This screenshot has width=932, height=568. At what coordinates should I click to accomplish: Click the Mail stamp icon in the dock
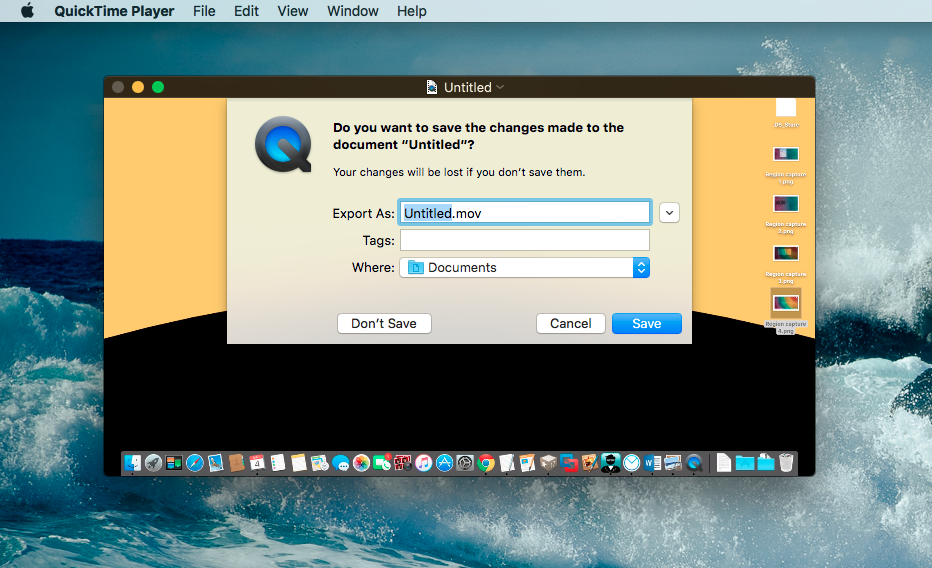215,463
